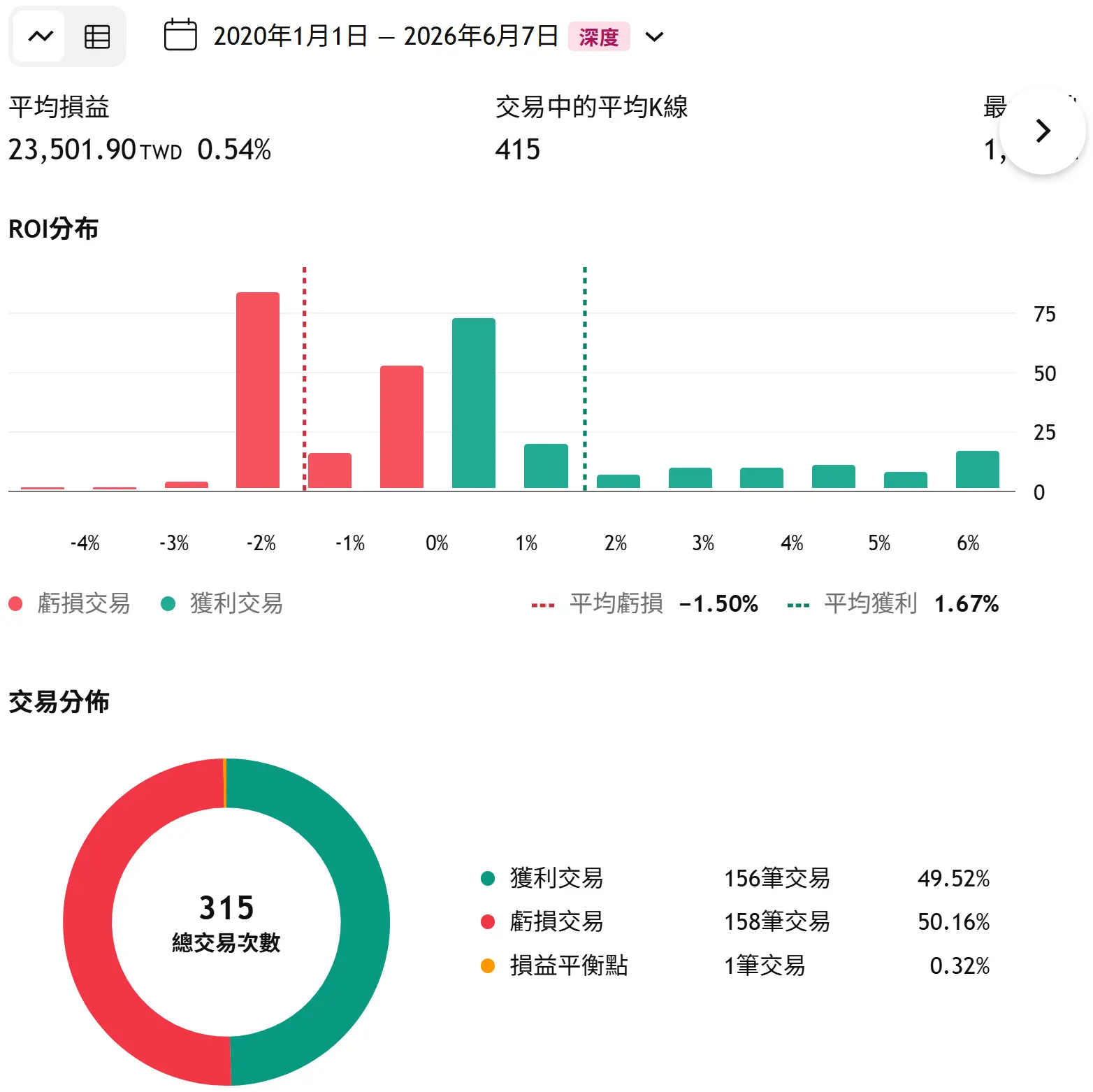Click the green bar at 6%
The height and width of the screenshot is (1092, 1093).
coord(978,469)
